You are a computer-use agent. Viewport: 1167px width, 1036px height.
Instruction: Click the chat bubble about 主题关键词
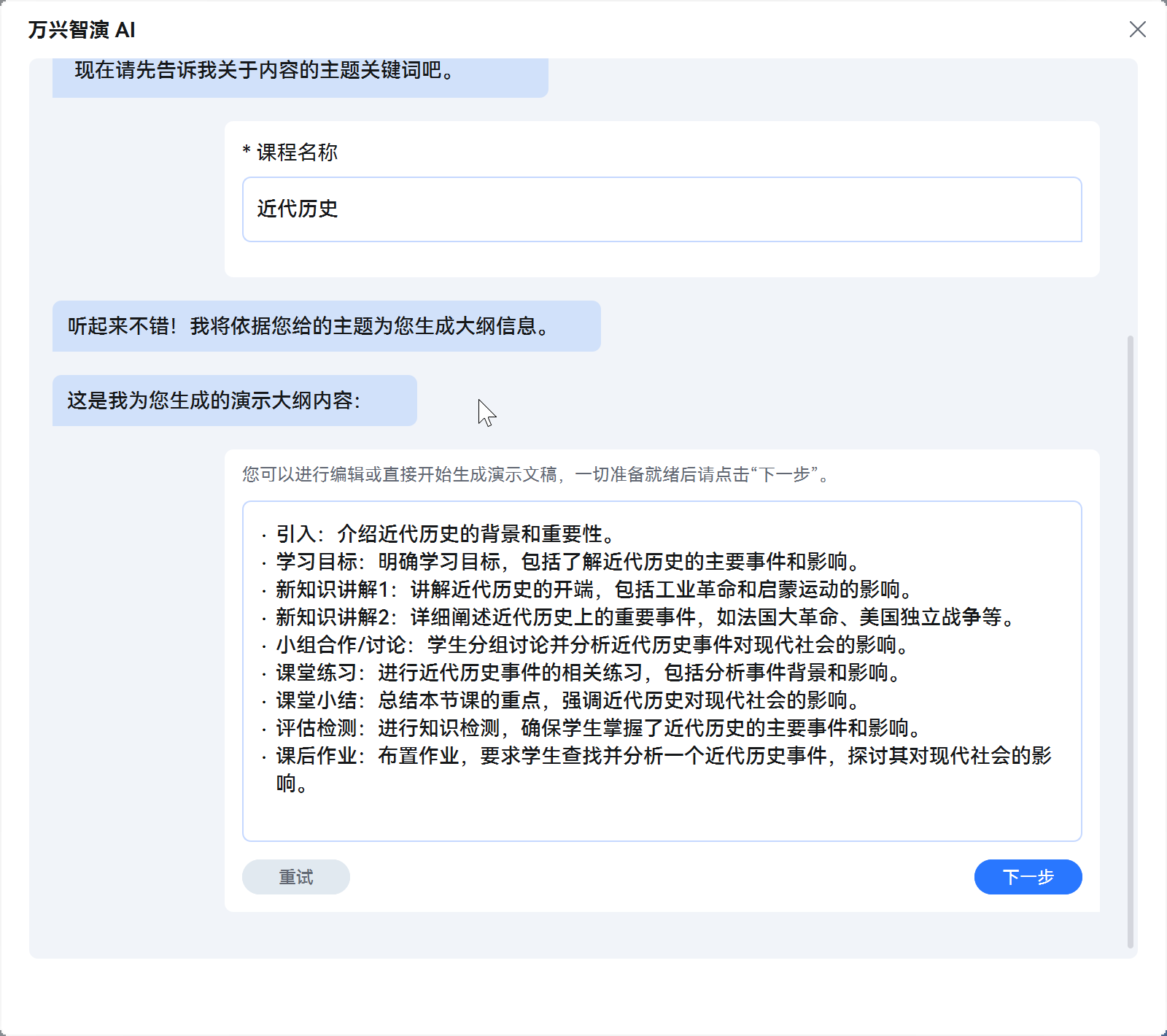point(299,71)
